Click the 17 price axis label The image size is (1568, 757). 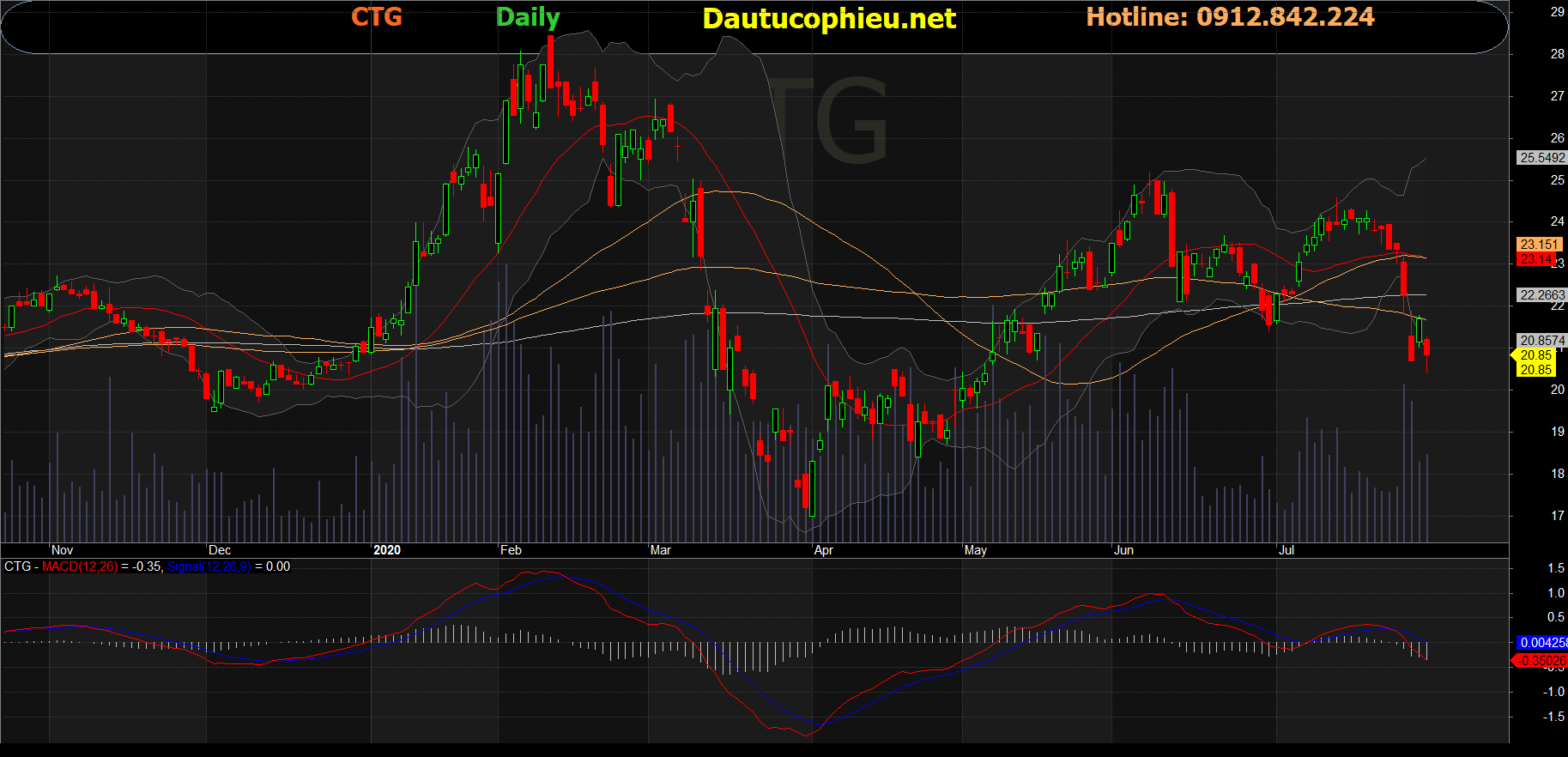[x=1557, y=516]
